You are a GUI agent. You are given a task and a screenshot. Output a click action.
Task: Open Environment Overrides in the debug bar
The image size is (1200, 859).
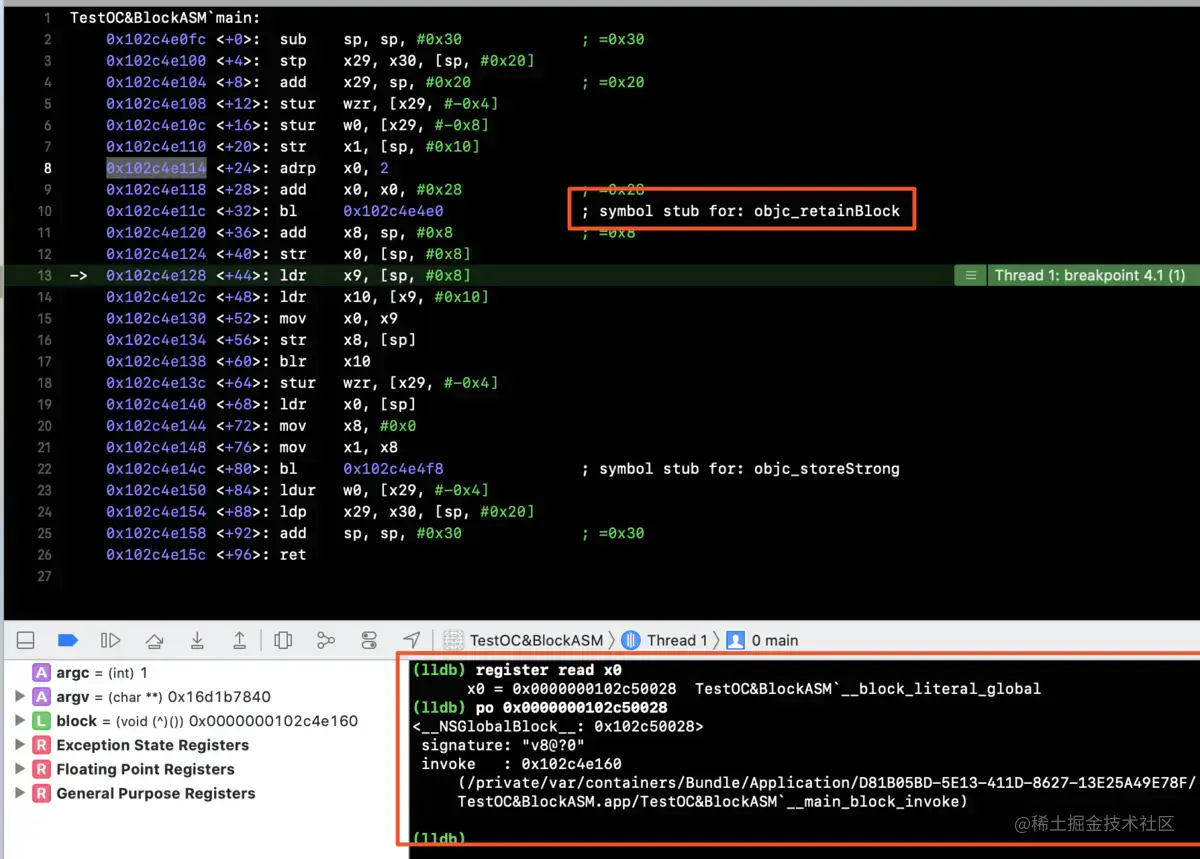pos(369,640)
